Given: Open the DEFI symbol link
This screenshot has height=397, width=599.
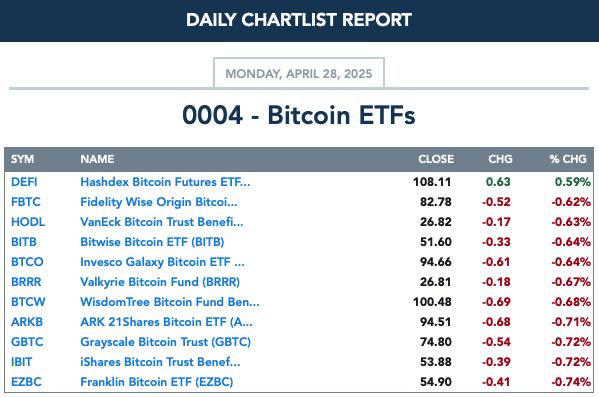Looking at the screenshot, I should tap(24, 182).
